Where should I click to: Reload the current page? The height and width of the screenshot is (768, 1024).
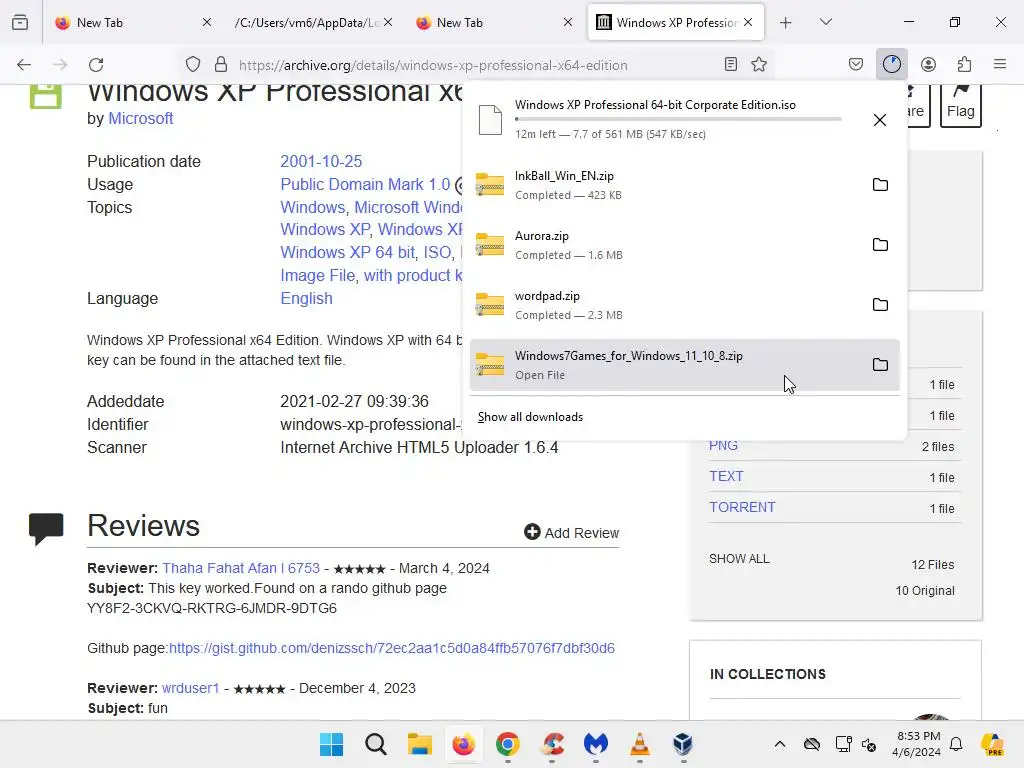pos(96,65)
